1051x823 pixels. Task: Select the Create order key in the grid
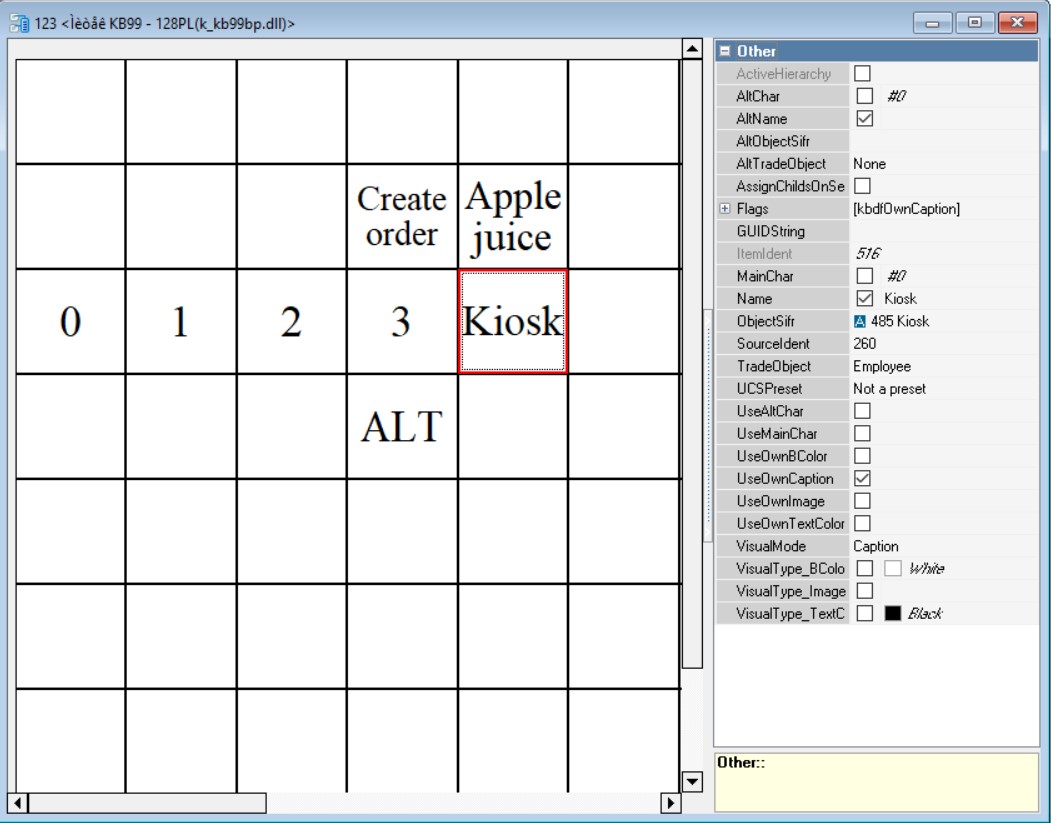pyautogui.click(x=402, y=216)
